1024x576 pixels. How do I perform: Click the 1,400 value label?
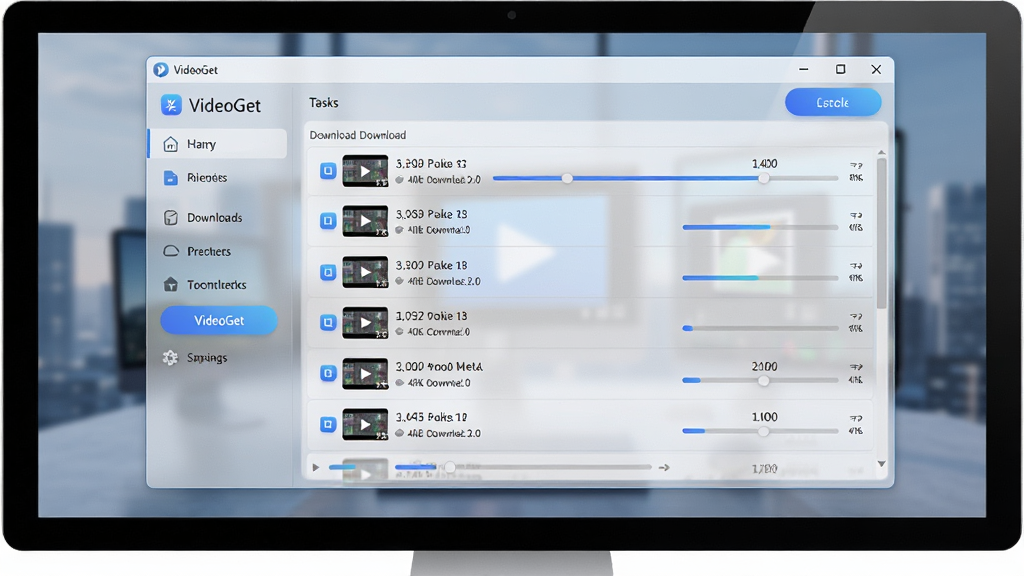click(764, 163)
